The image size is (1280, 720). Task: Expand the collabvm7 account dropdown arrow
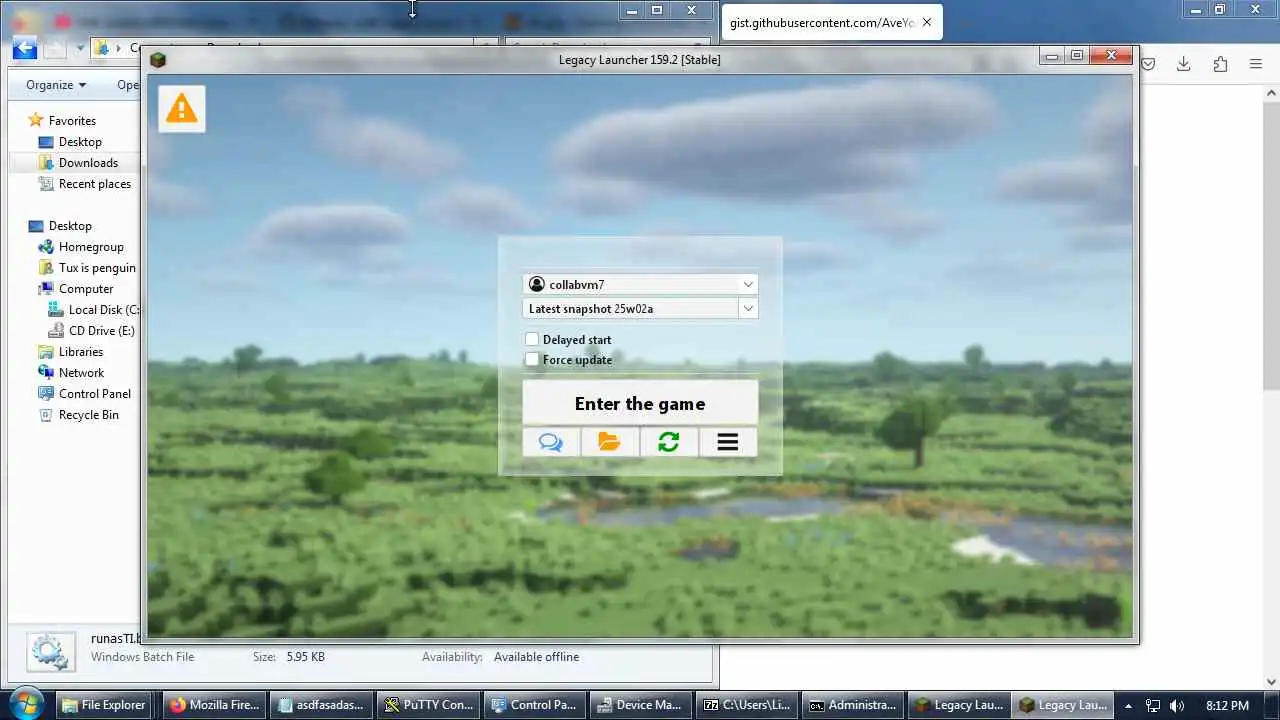coord(748,285)
